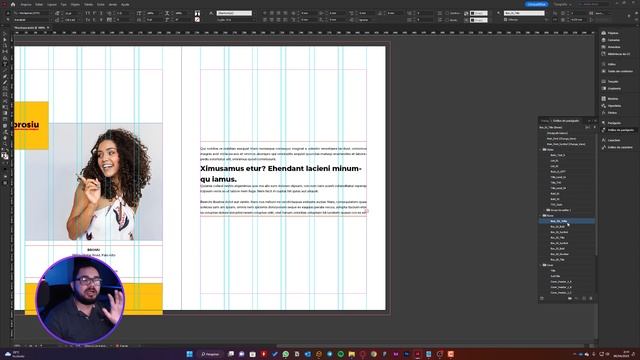The image size is (640, 360).
Task: Open the Janela menu
Action: pyautogui.click(x=113, y=4)
